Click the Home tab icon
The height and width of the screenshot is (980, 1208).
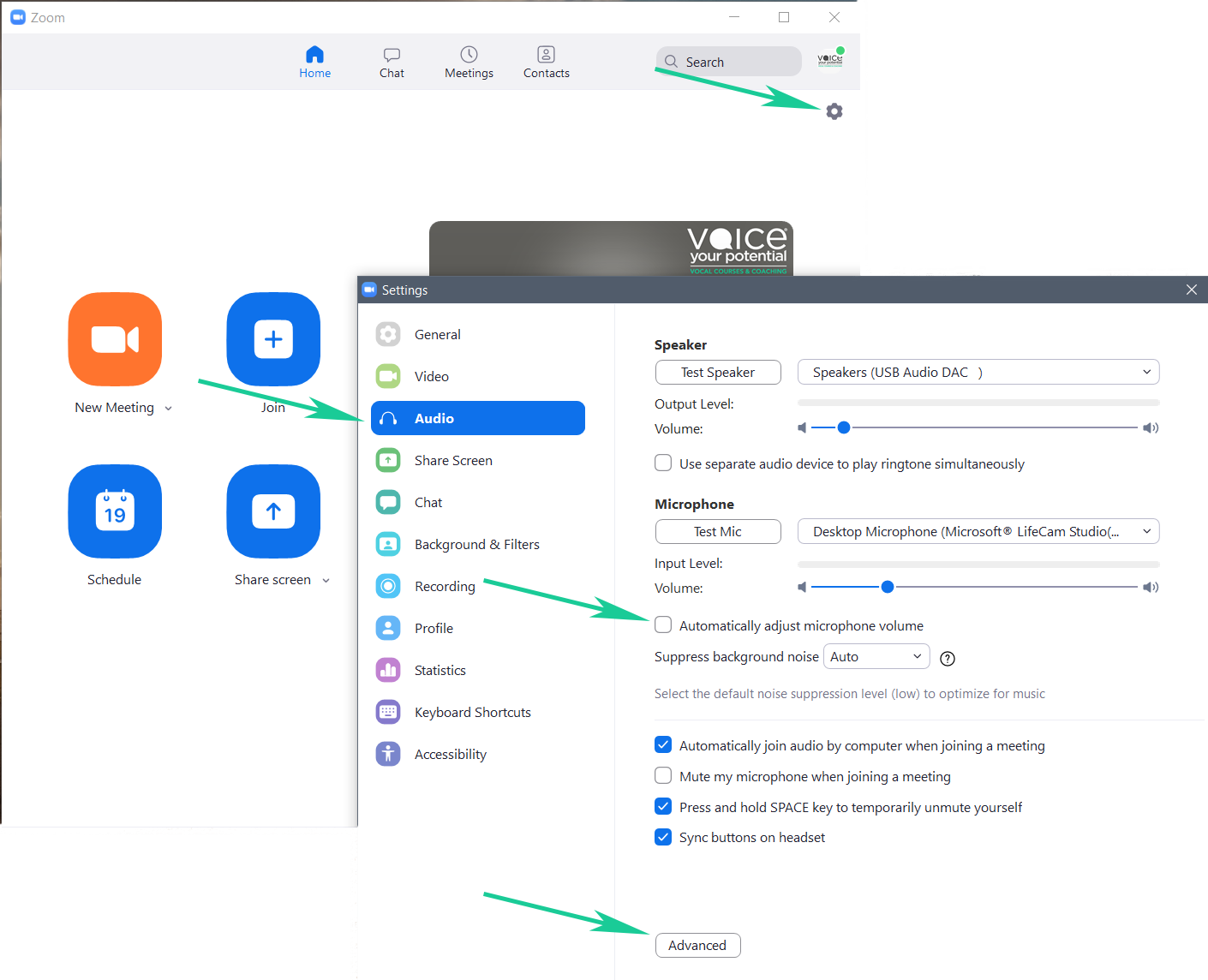click(314, 55)
